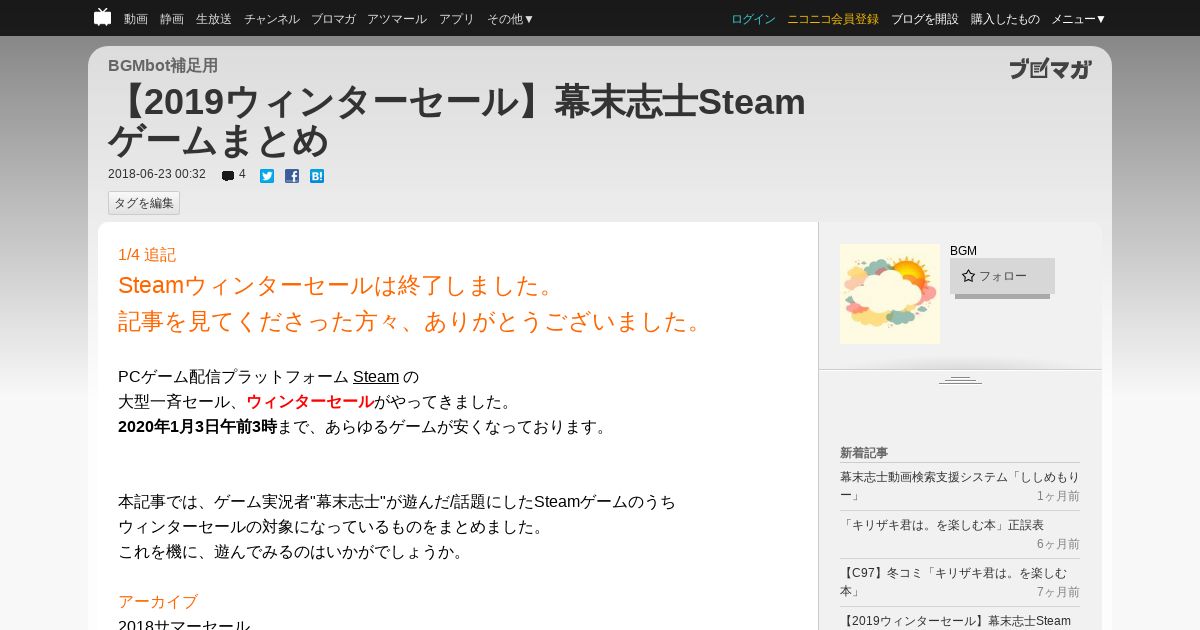
Task: Follow the BGM author
Action: pyautogui.click(x=1002, y=276)
